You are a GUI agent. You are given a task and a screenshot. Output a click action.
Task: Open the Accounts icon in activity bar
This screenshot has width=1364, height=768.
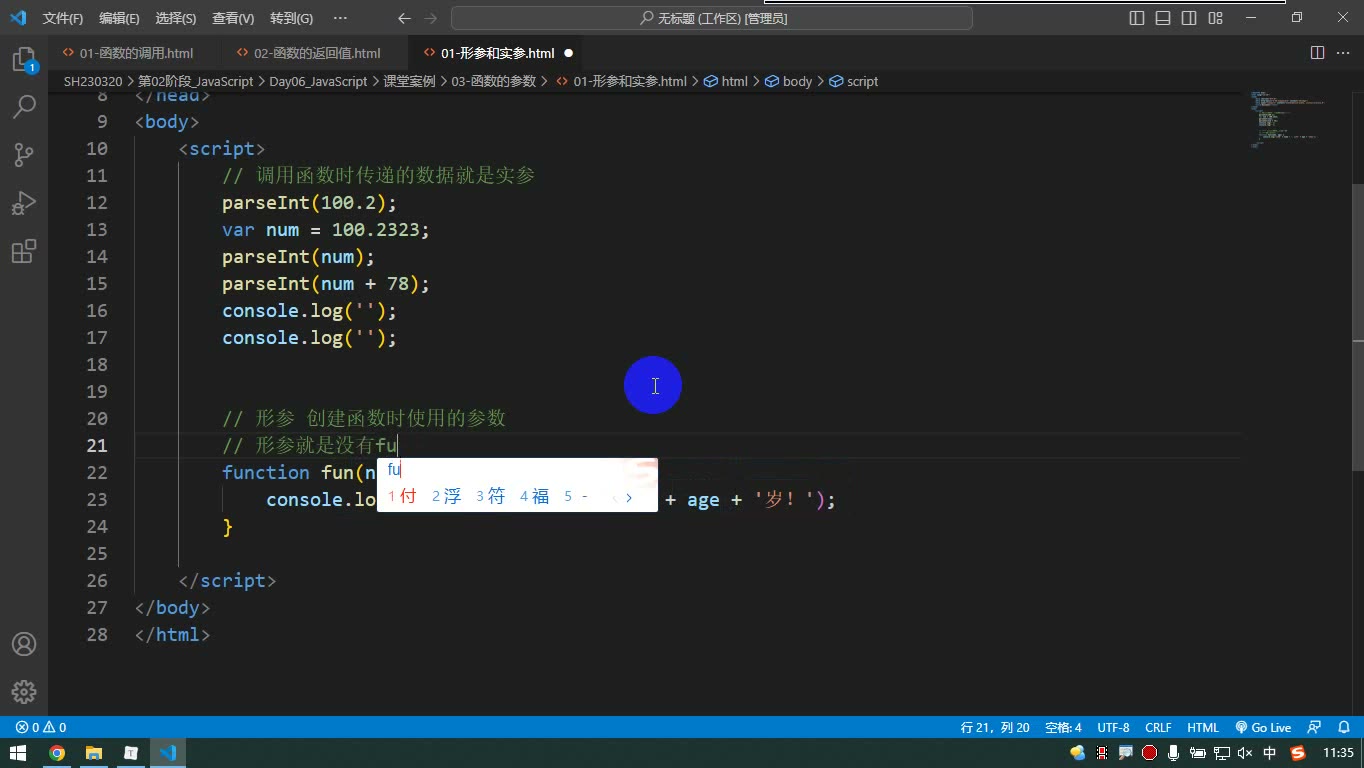tap(24, 644)
